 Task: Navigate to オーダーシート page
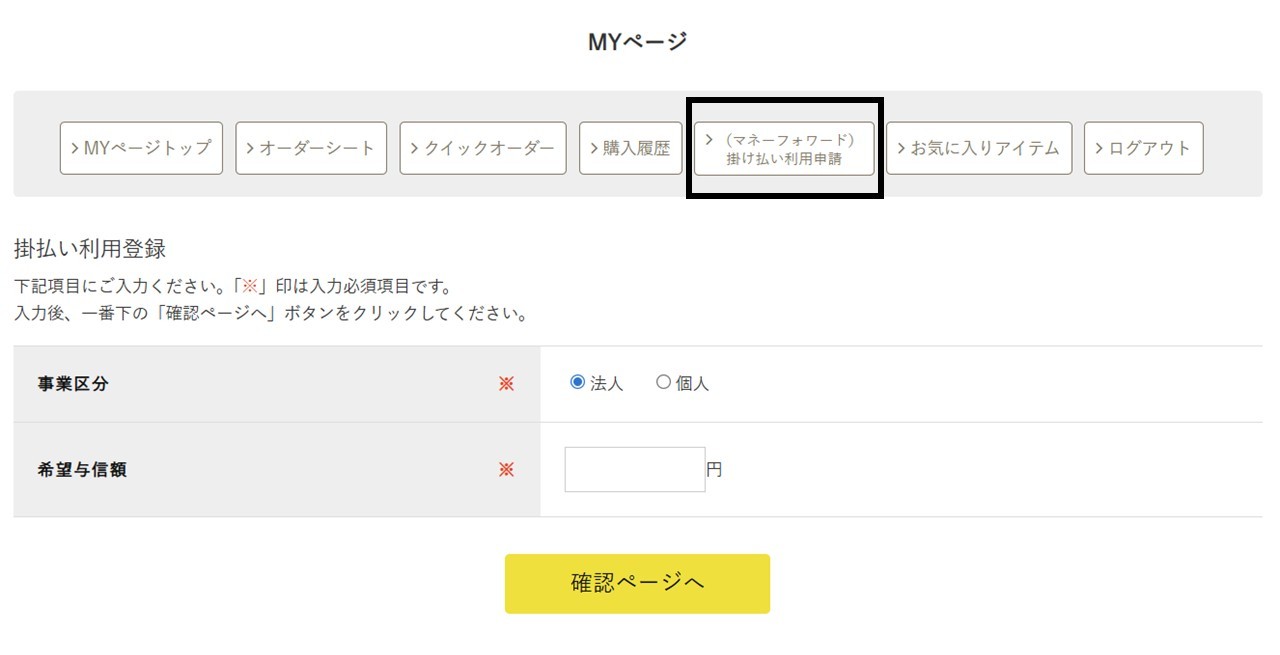[x=310, y=147]
